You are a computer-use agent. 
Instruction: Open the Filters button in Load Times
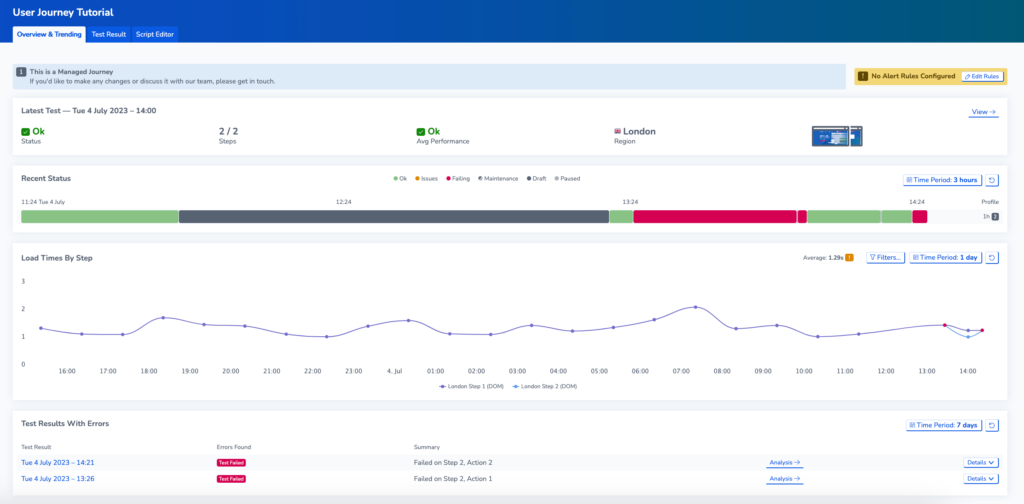pos(886,258)
